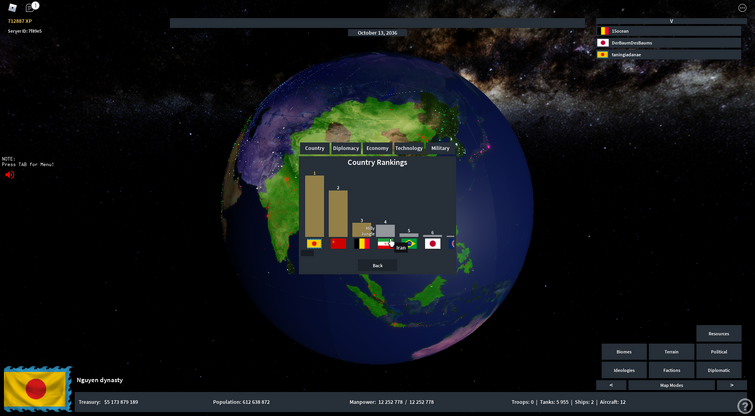The width and height of the screenshot is (755, 416).
Task: Select the Factions map mode
Action: coord(671,370)
